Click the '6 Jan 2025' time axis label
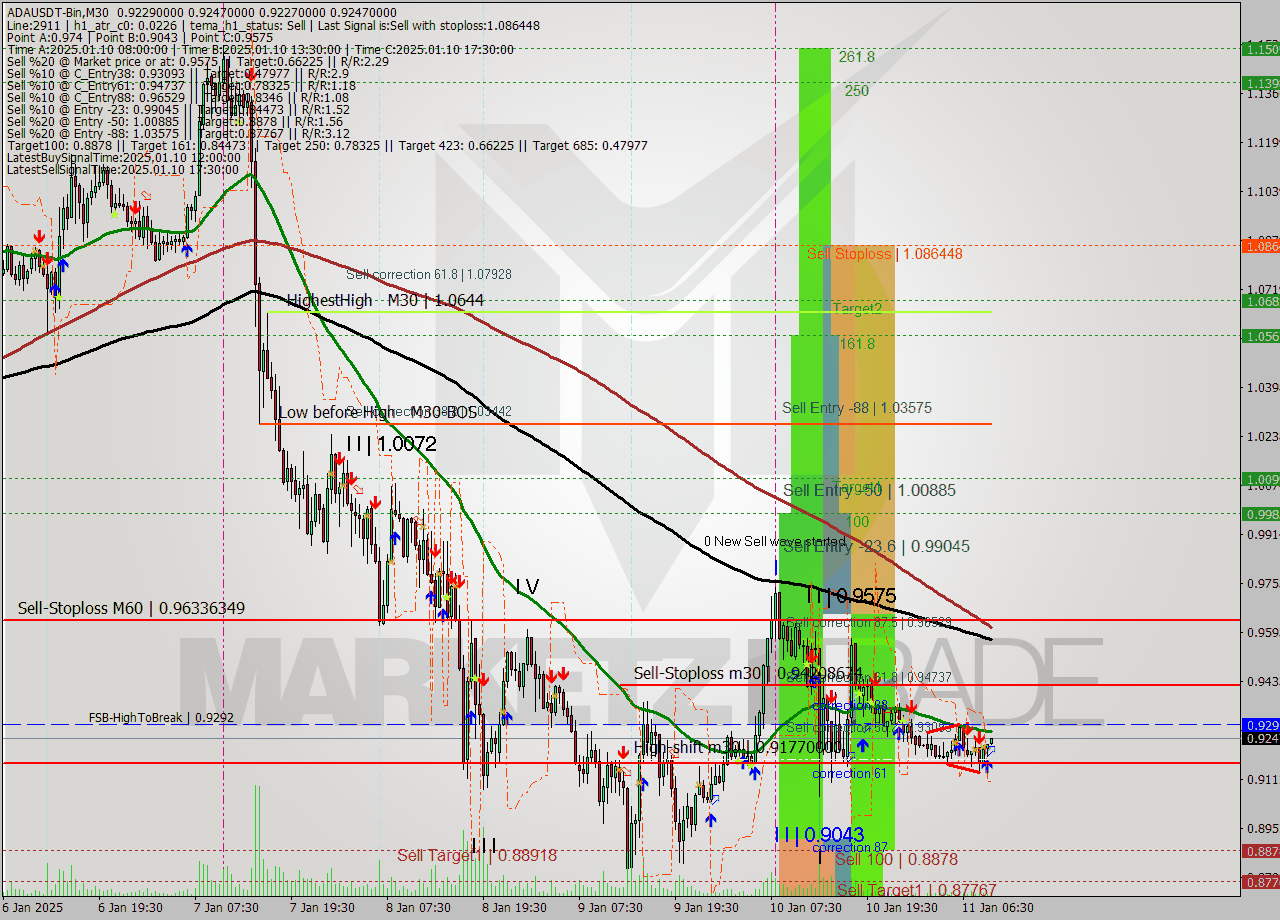 (32, 907)
